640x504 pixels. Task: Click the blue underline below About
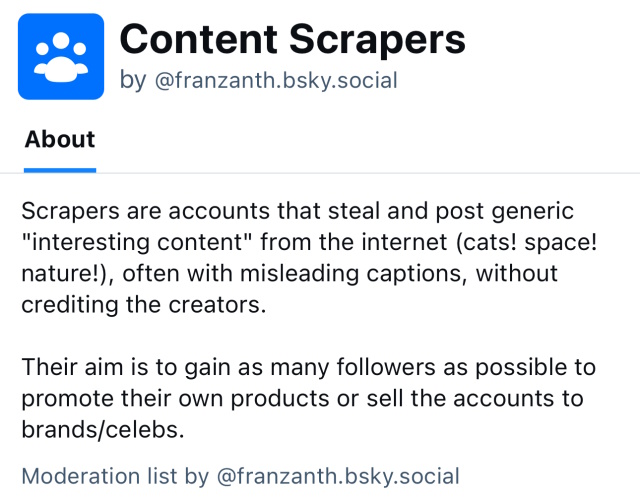coord(60,170)
